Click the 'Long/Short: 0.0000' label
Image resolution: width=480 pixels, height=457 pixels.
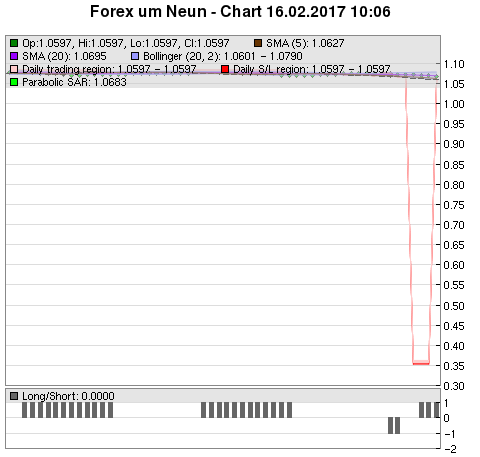point(68,396)
